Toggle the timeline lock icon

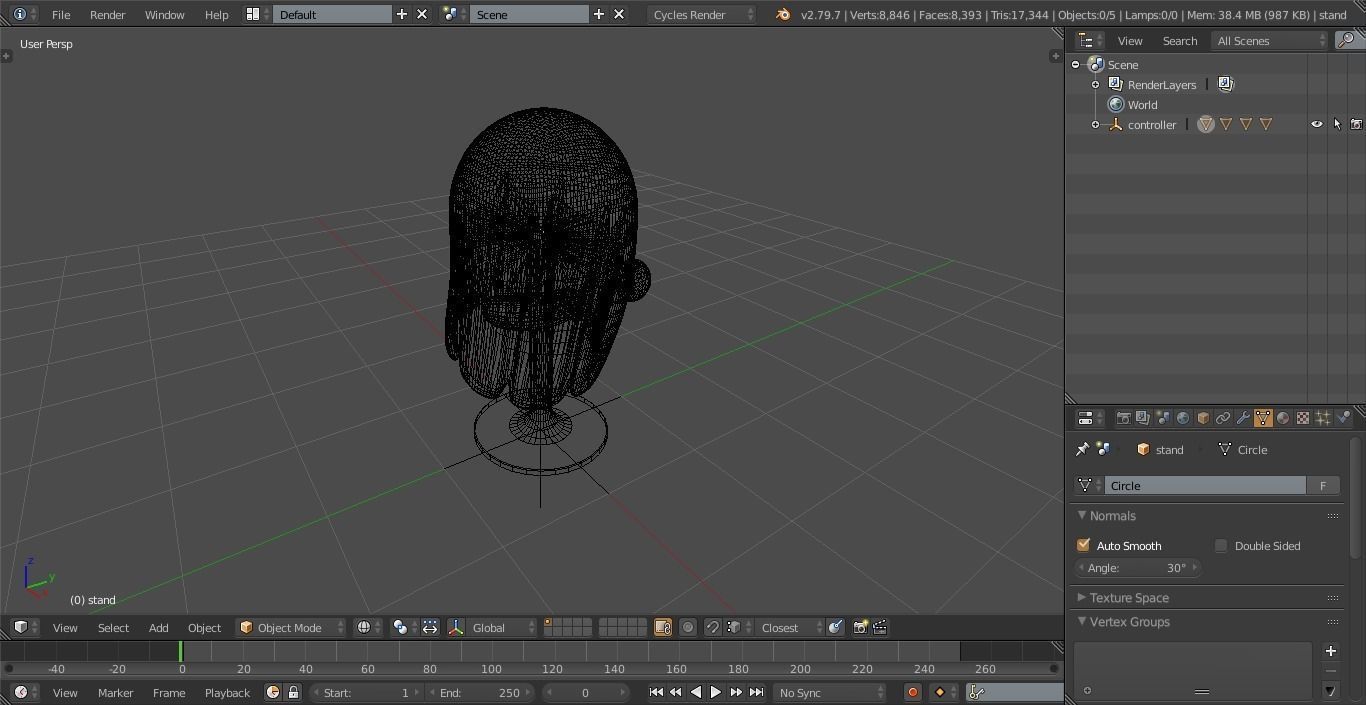point(293,692)
